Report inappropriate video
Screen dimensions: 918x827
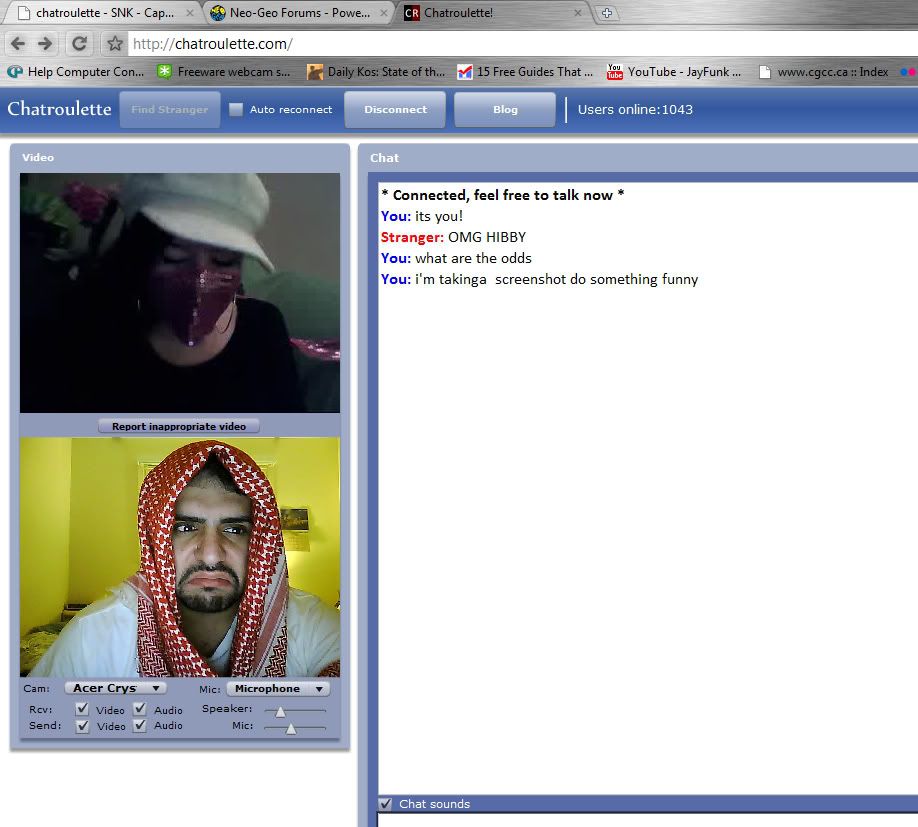(179, 426)
